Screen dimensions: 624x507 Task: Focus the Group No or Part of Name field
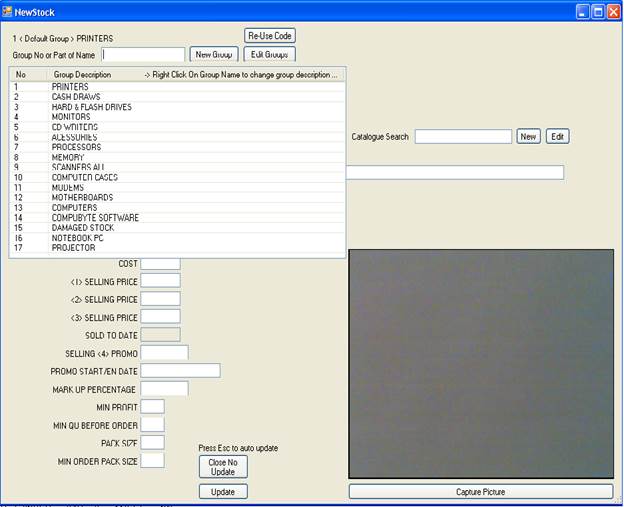143,55
